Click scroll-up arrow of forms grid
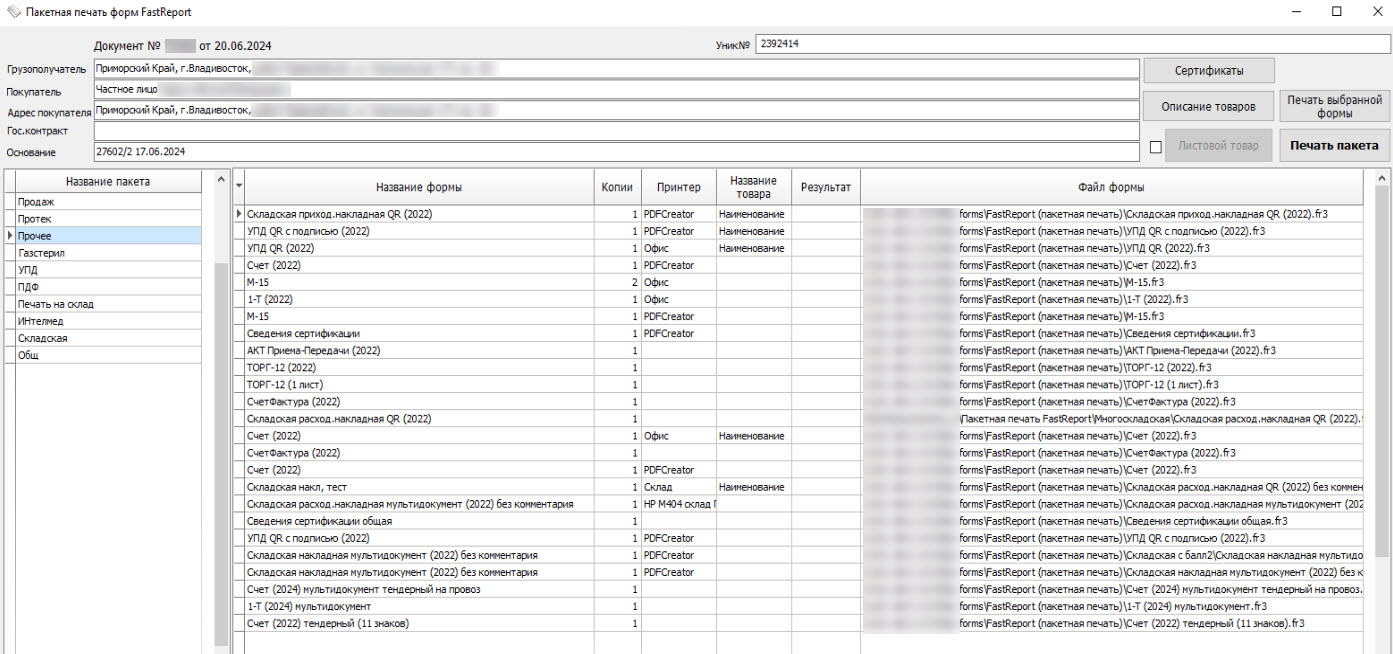The image size is (1393, 654). coord(1382,178)
